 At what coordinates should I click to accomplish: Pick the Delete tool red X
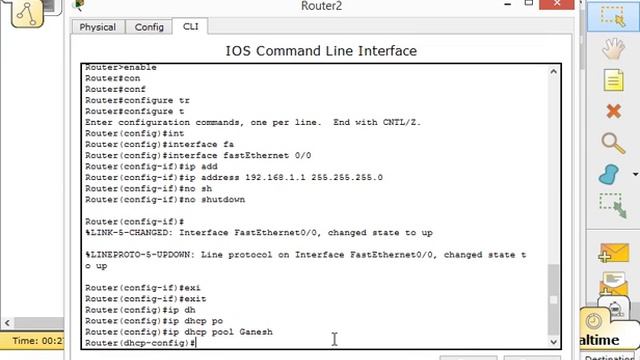[613, 111]
